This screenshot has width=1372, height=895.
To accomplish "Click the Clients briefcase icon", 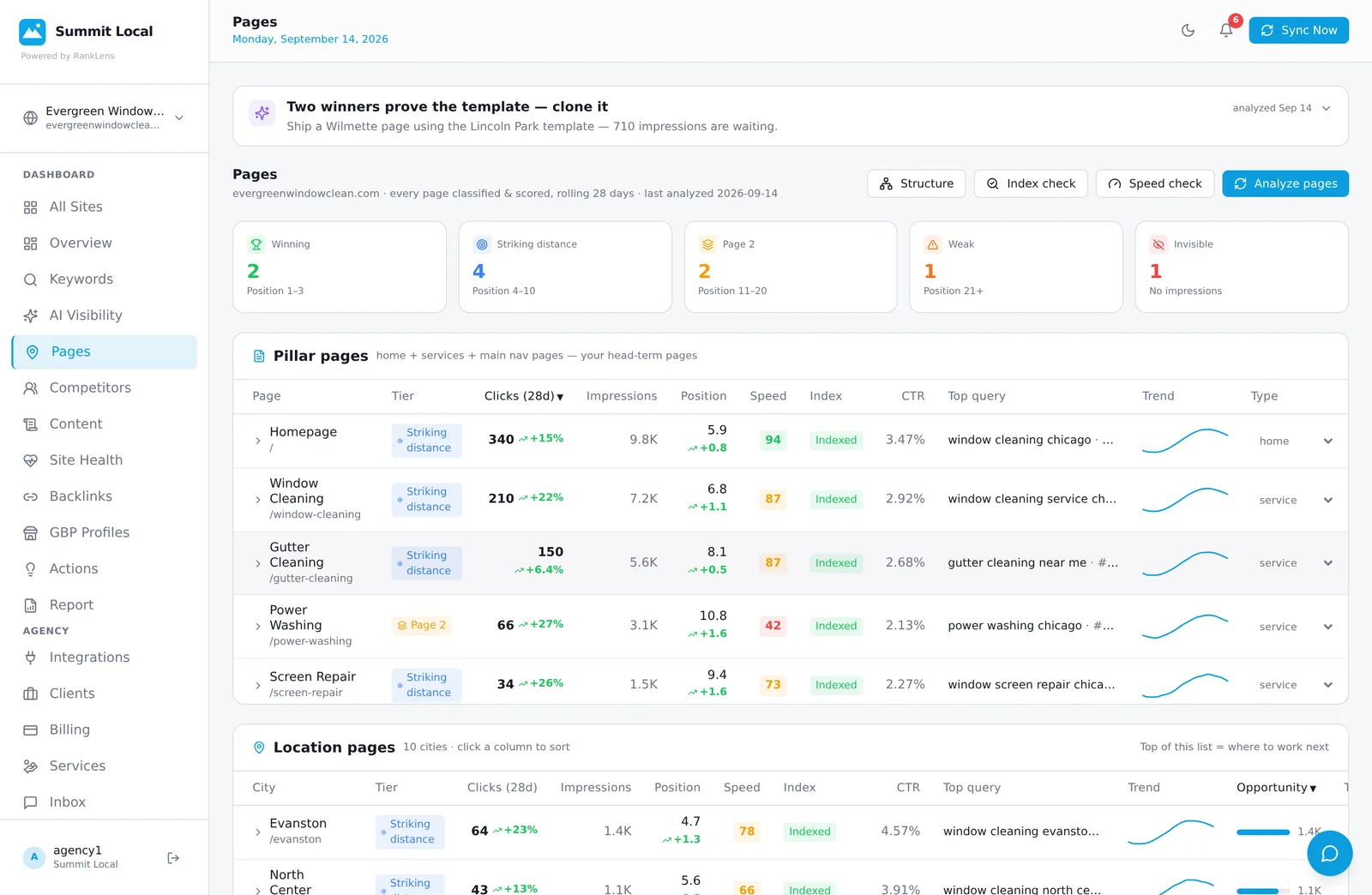I will click(x=31, y=694).
